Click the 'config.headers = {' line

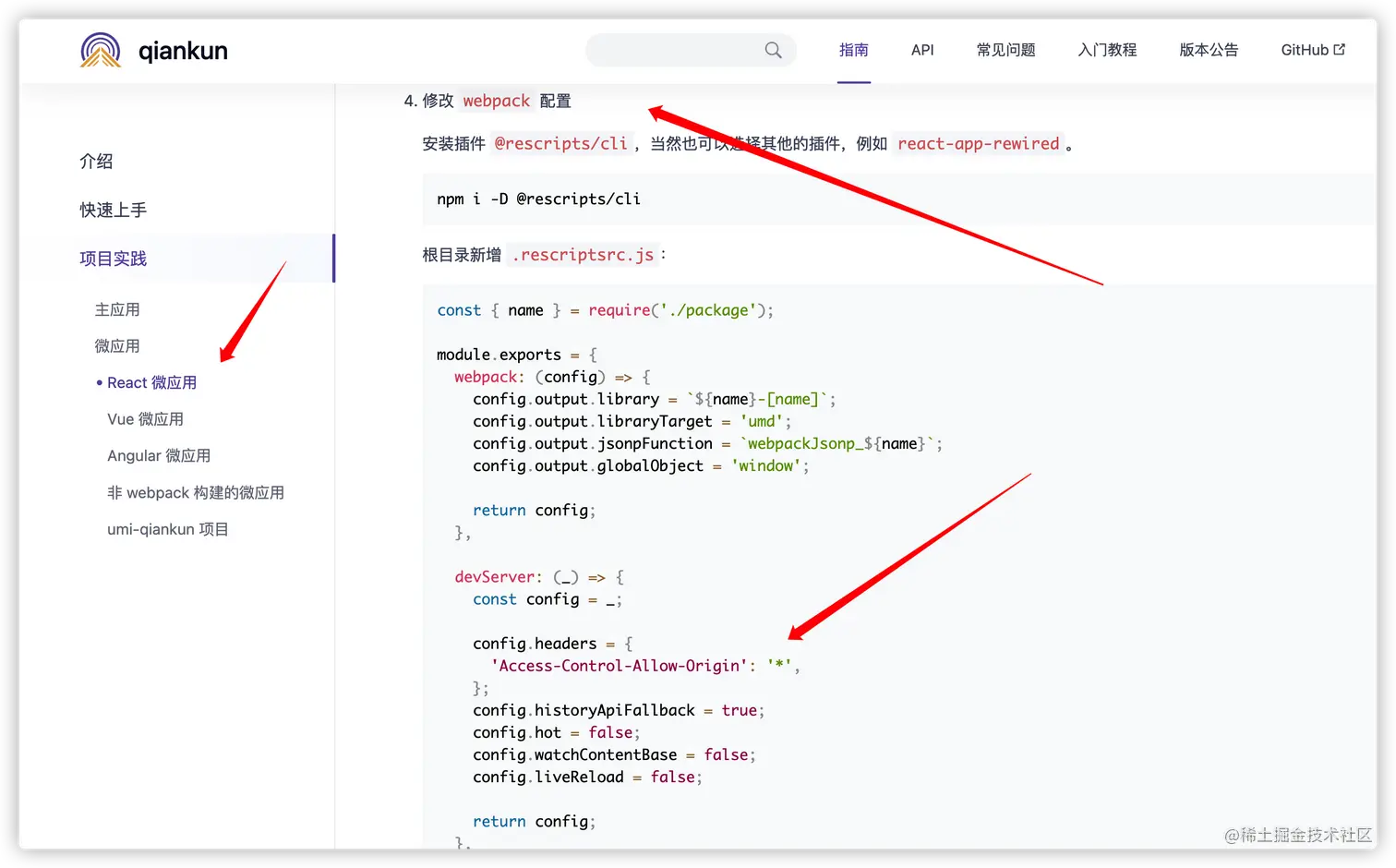click(x=552, y=644)
